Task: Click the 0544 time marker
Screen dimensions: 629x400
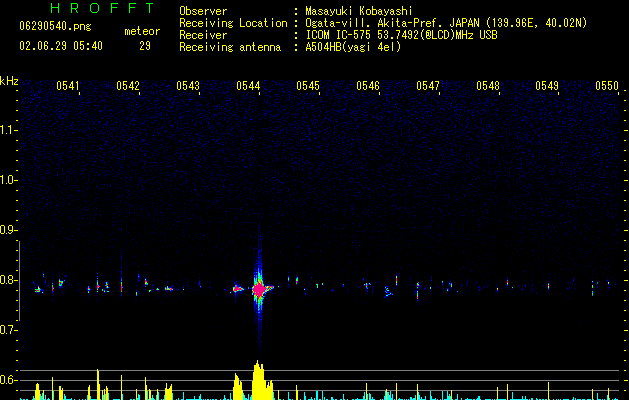Action: (x=248, y=86)
